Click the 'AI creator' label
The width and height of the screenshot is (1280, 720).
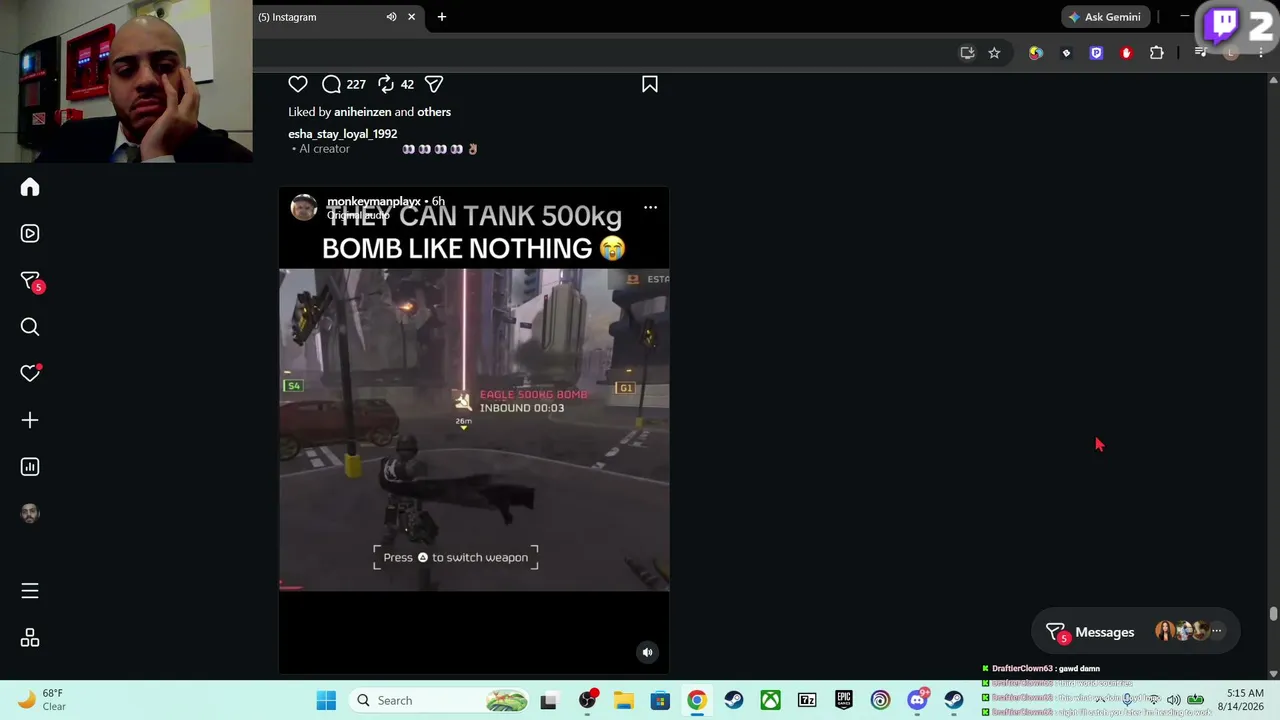[x=324, y=149]
